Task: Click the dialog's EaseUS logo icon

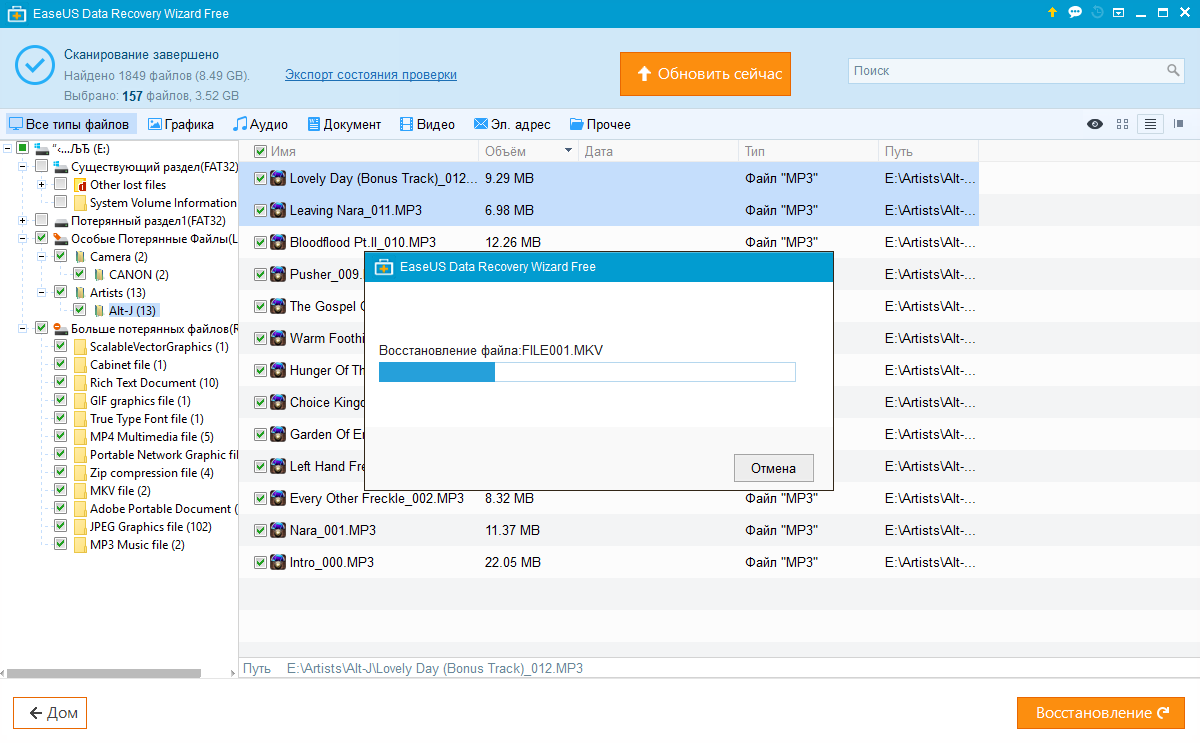Action: point(383,267)
